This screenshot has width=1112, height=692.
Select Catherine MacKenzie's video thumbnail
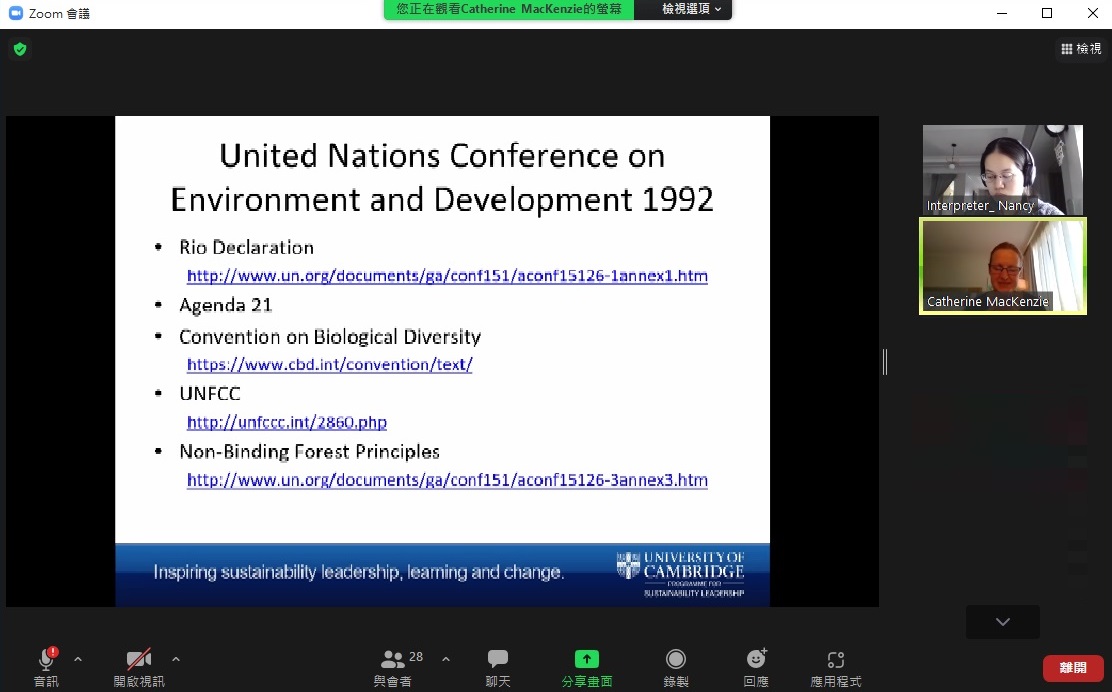click(1002, 267)
